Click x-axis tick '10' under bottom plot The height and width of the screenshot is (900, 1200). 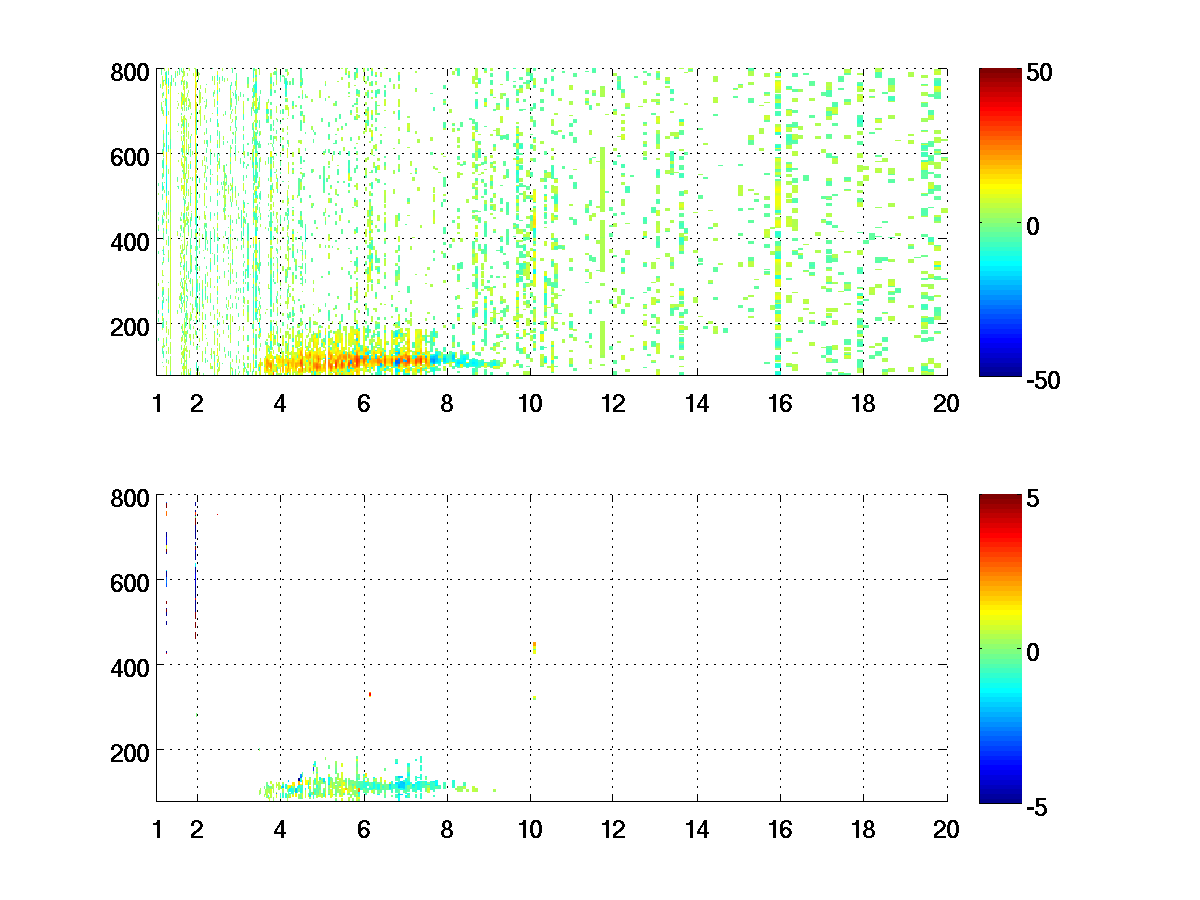[x=530, y=828]
